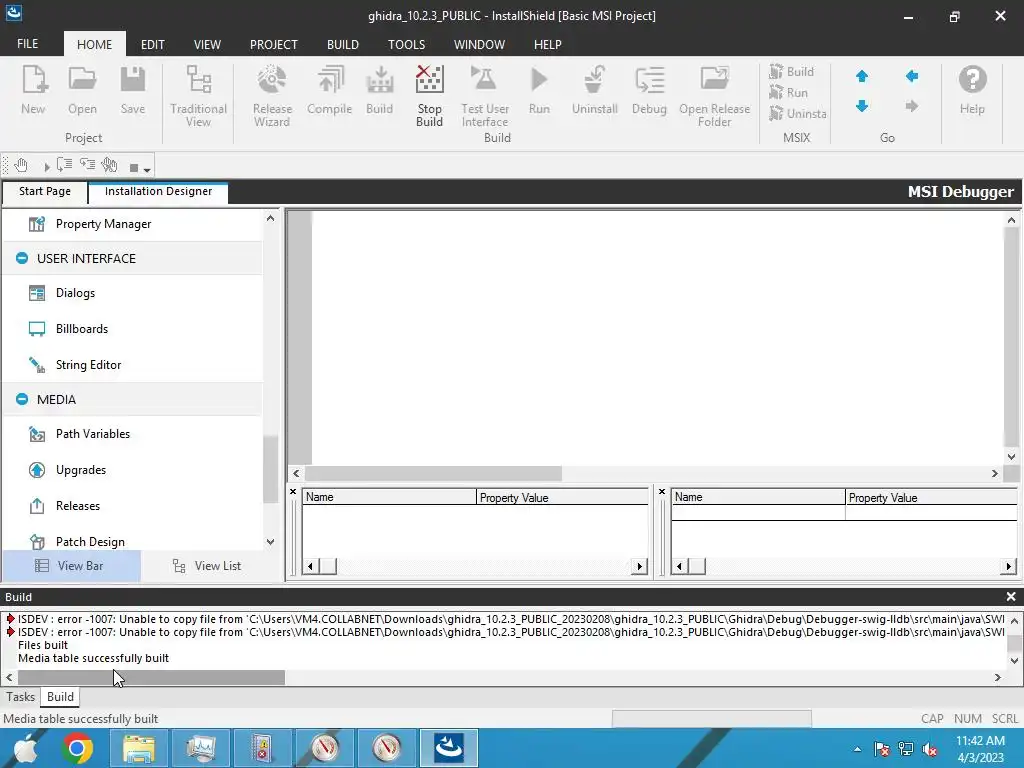Click the Build output horizontal scrollbar thumb
Screen dimensions: 1024x768
click(151, 678)
